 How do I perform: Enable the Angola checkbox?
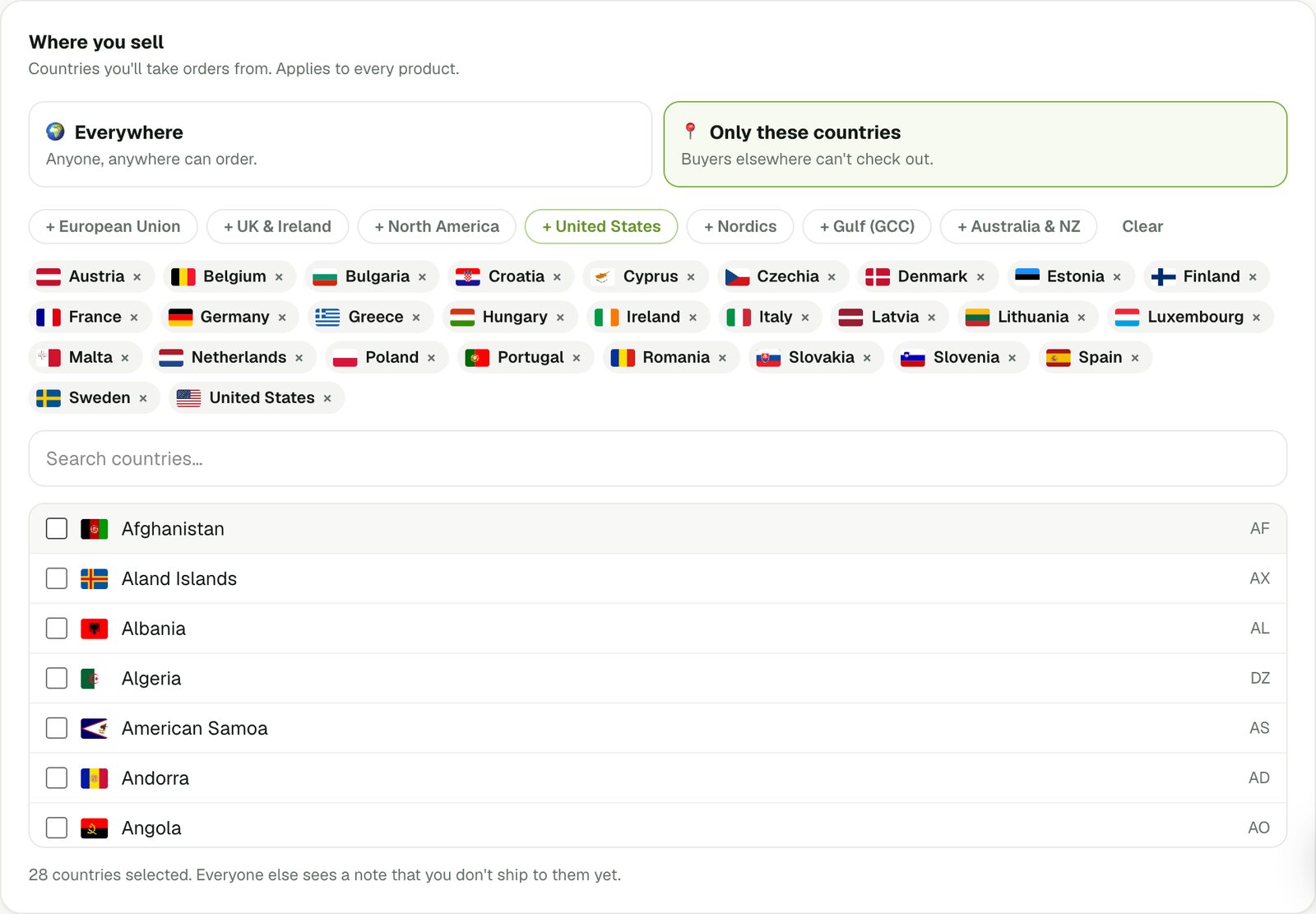[57, 828]
